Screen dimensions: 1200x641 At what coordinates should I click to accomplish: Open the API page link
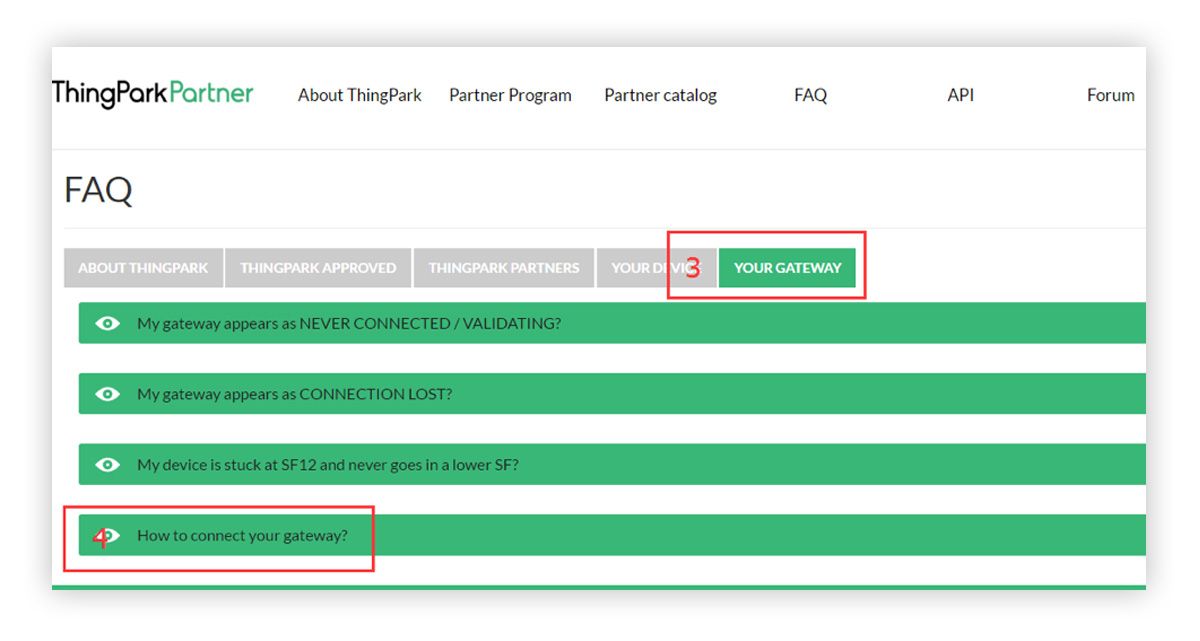tap(960, 95)
